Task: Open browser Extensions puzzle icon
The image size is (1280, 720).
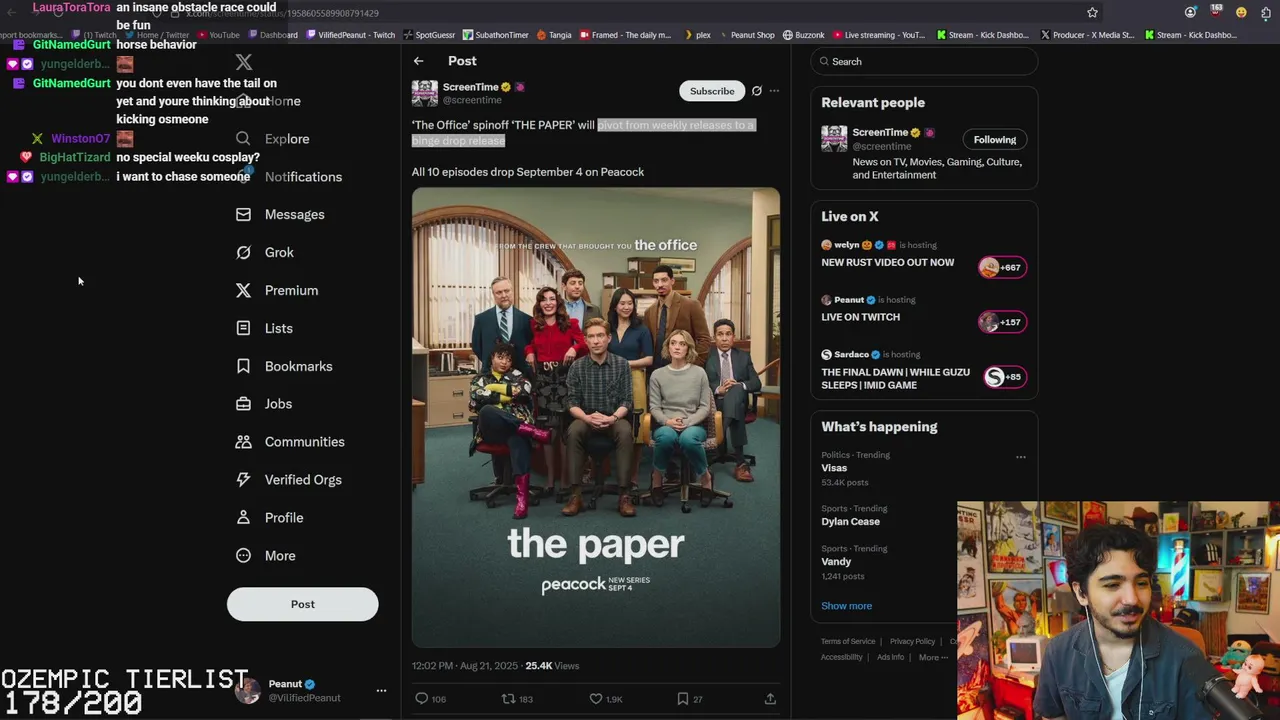Action: click(1266, 13)
